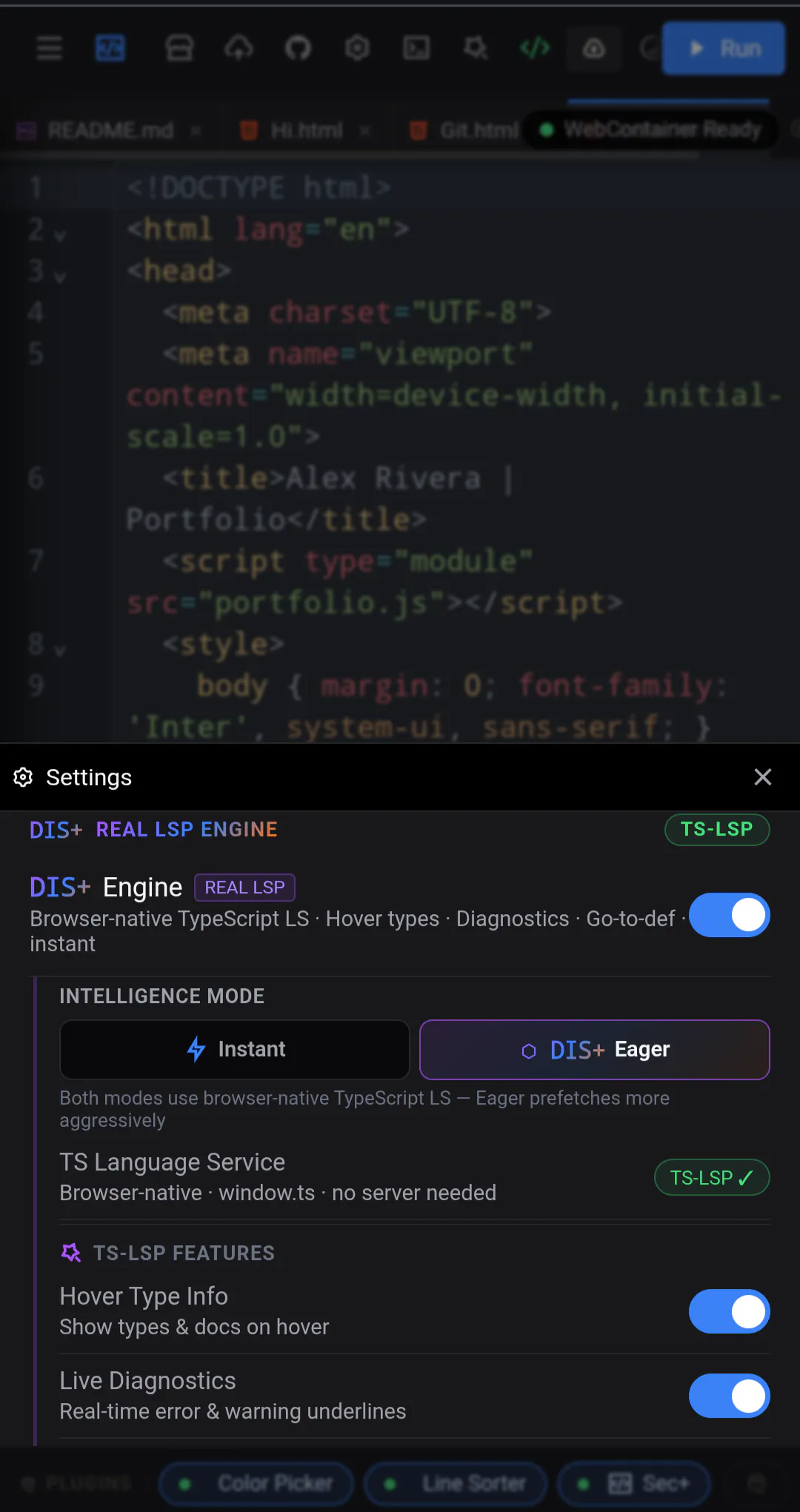Click the WebContainer Ready status badge
This screenshot has width=800, height=1512.
click(x=650, y=130)
